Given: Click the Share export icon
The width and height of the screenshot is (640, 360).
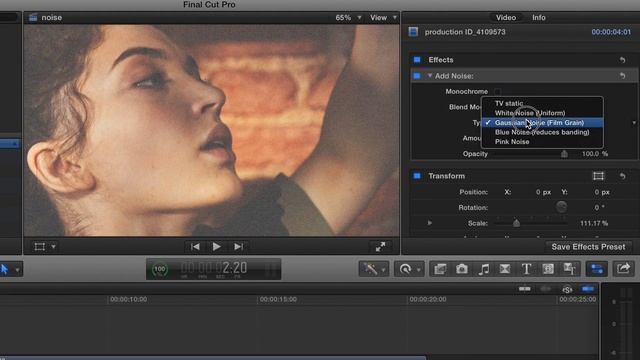Looking at the screenshot, I should coord(623,269).
